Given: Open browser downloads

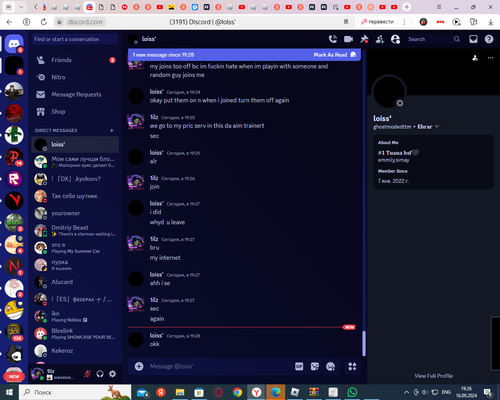Looking at the screenshot, I should coord(490,22).
